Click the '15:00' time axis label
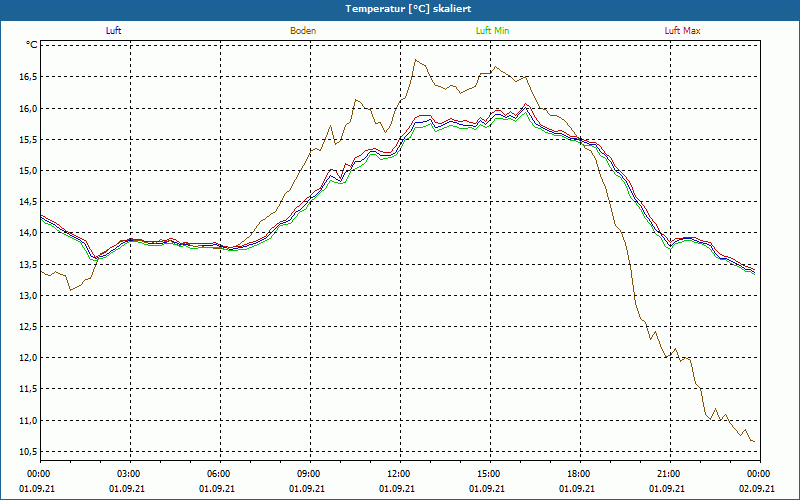 (490, 474)
